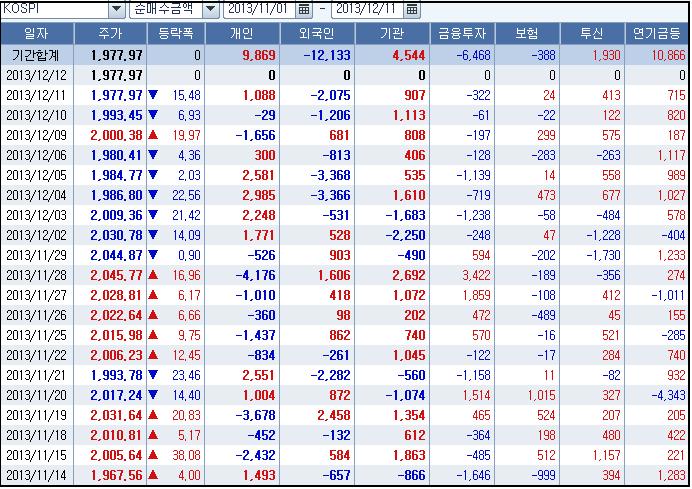Click 금융투자 value 3,422 on 2013/11/28
This screenshot has width=692, height=489.
477,275
